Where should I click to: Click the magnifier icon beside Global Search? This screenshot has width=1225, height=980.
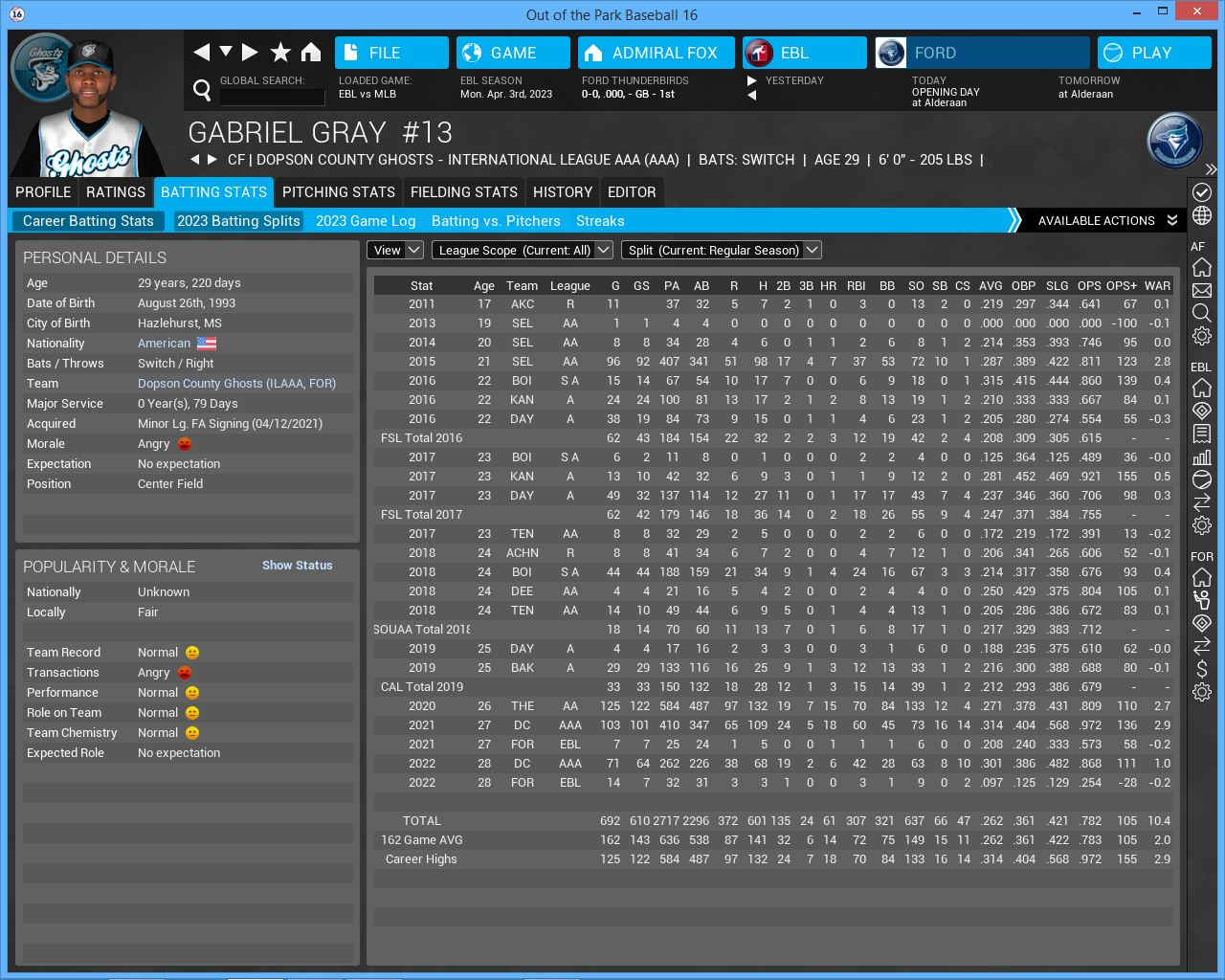(x=202, y=90)
